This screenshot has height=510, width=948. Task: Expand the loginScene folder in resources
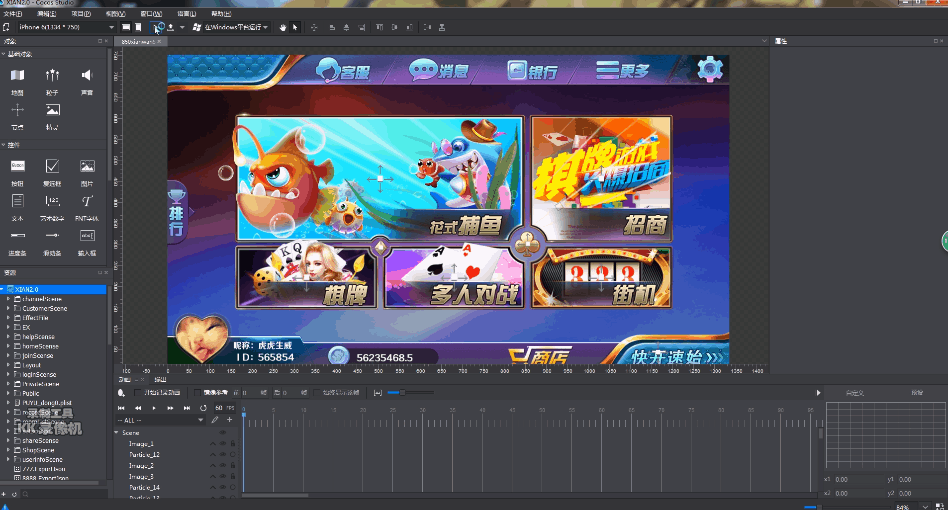click(8, 375)
